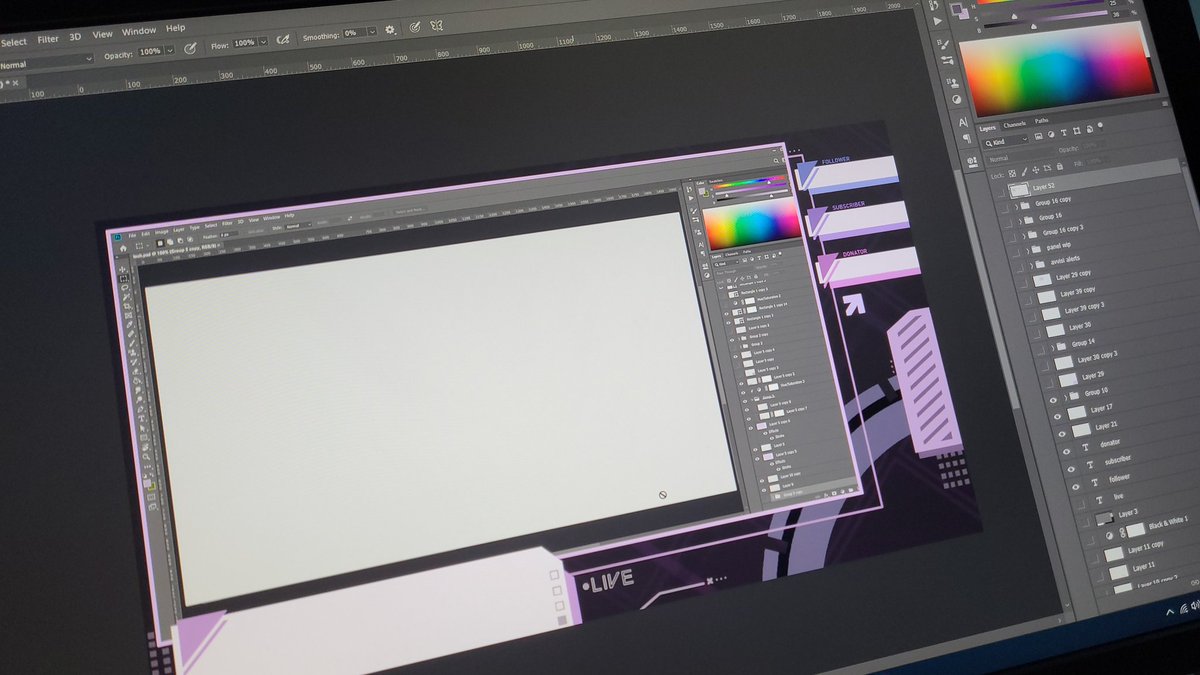Lock transparent pixels icon
This screenshot has height=675, width=1200.
coord(1012,173)
